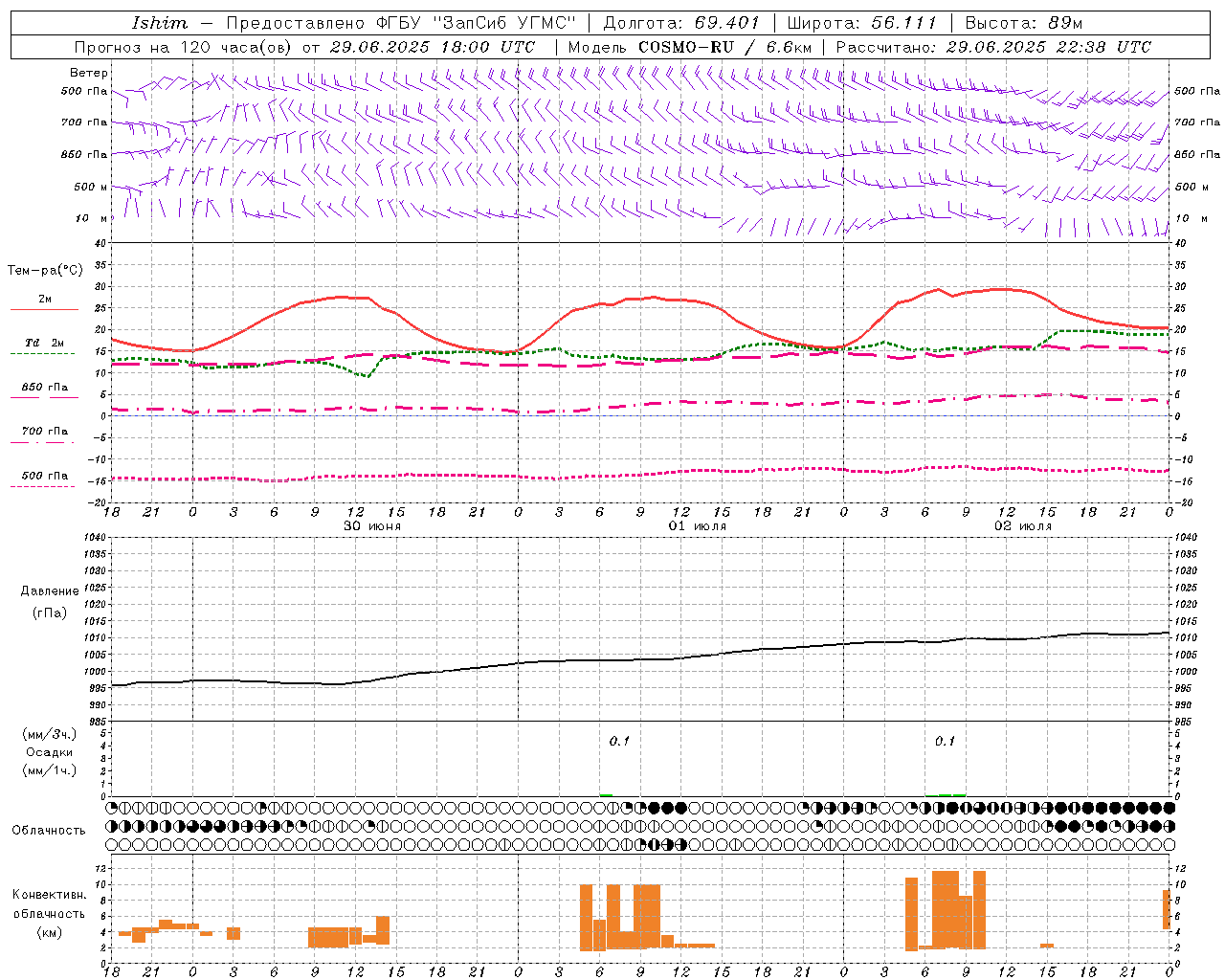
Task: Click the "Облачность" cloud cover label
Action: click(49, 831)
